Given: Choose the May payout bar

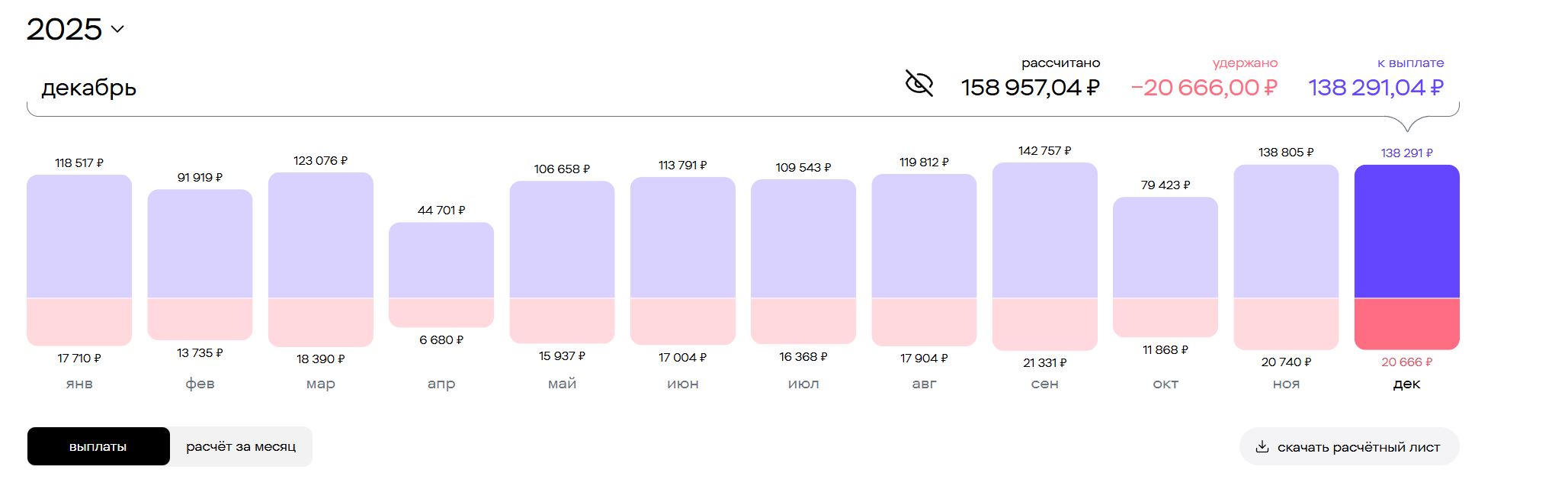Looking at the screenshot, I should pos(562,240).
